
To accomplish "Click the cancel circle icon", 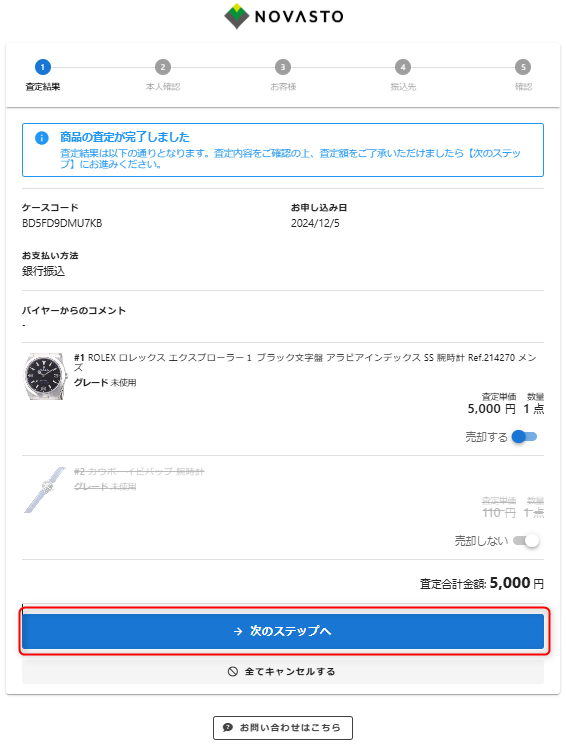I will [x=233, y=671].
